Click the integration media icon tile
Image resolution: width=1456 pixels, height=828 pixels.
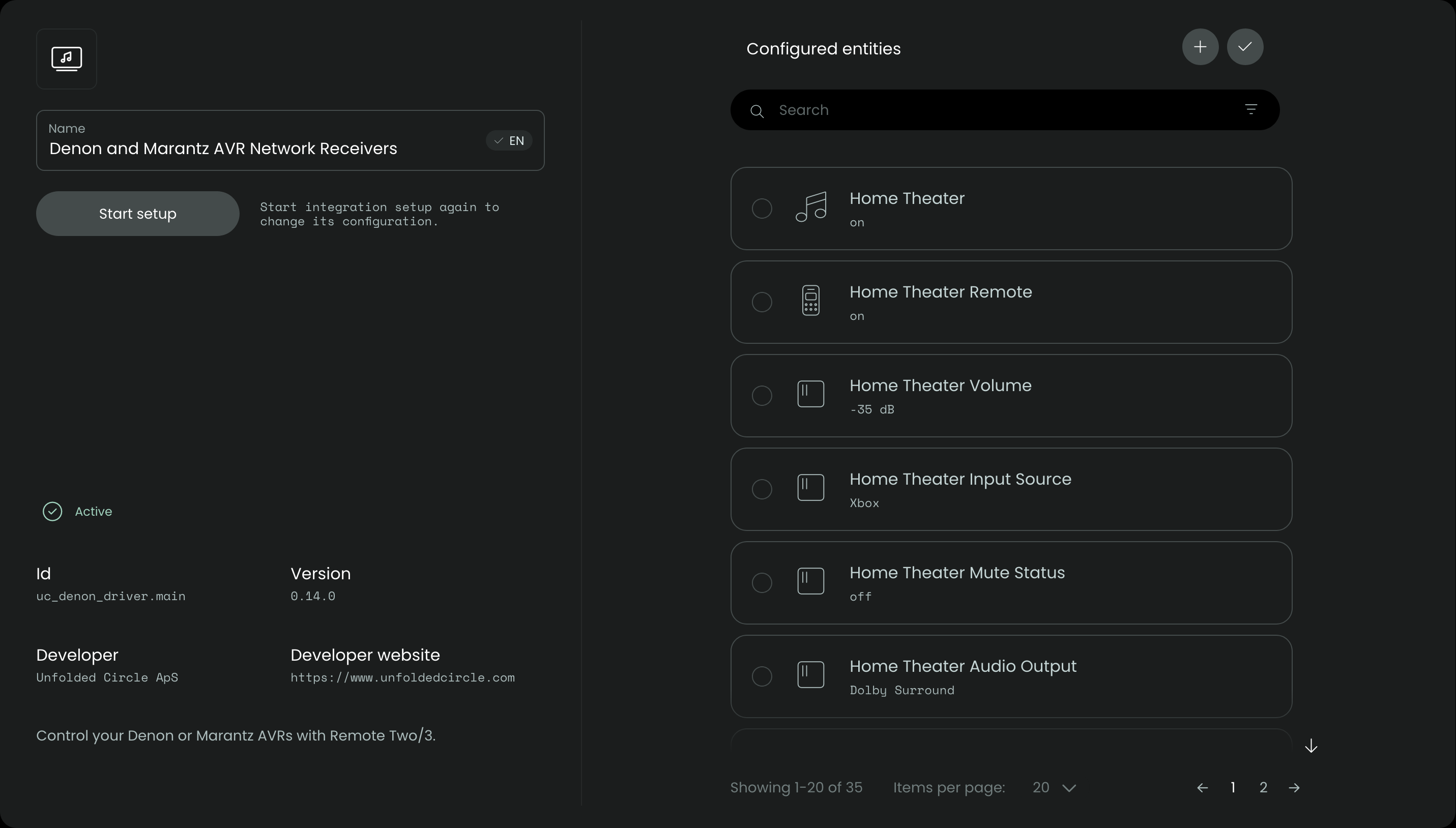pyautogui.click(x=67, y=59)
